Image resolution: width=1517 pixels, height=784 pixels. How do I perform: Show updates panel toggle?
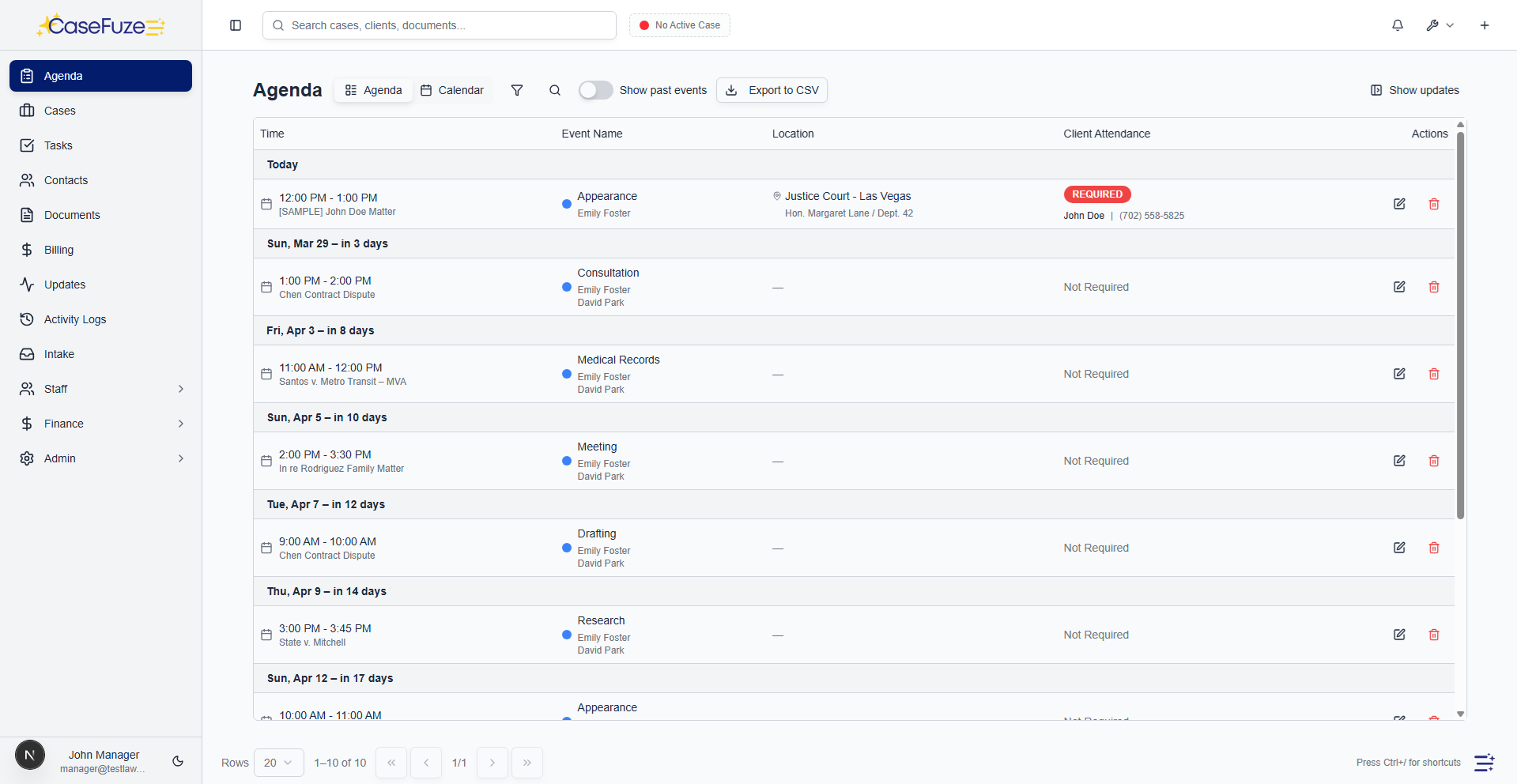(x=1414, y=90)
